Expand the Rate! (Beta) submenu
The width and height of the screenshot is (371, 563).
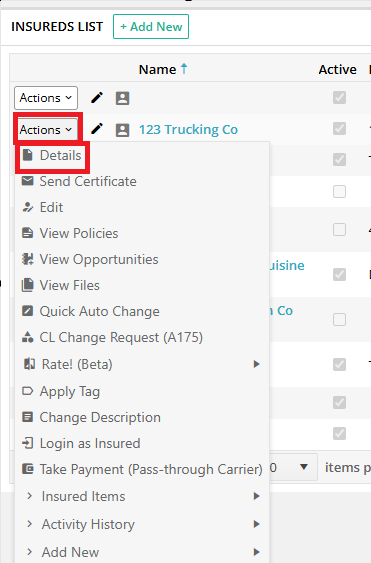click(x=142, y=364)
